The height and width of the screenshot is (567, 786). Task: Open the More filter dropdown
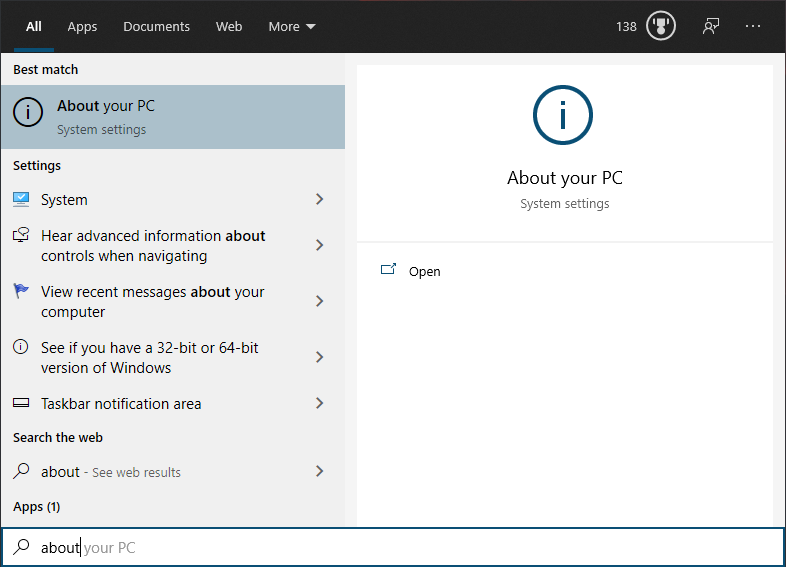click(x=291, y=27)
